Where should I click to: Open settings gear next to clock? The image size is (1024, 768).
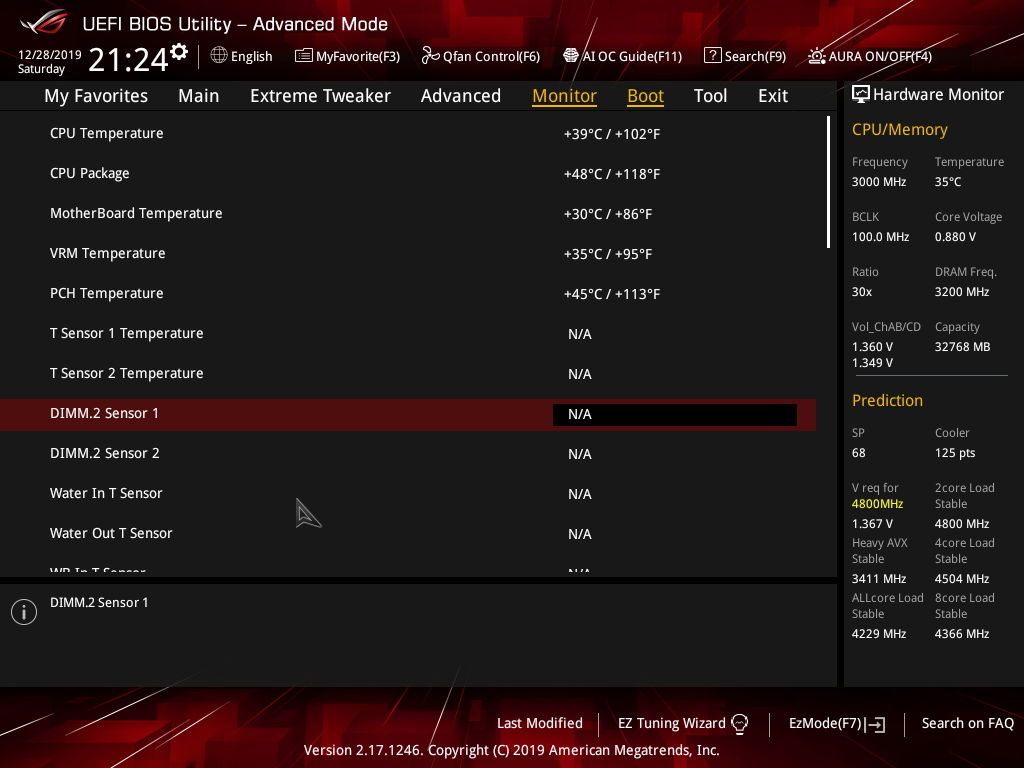(179, 52)
